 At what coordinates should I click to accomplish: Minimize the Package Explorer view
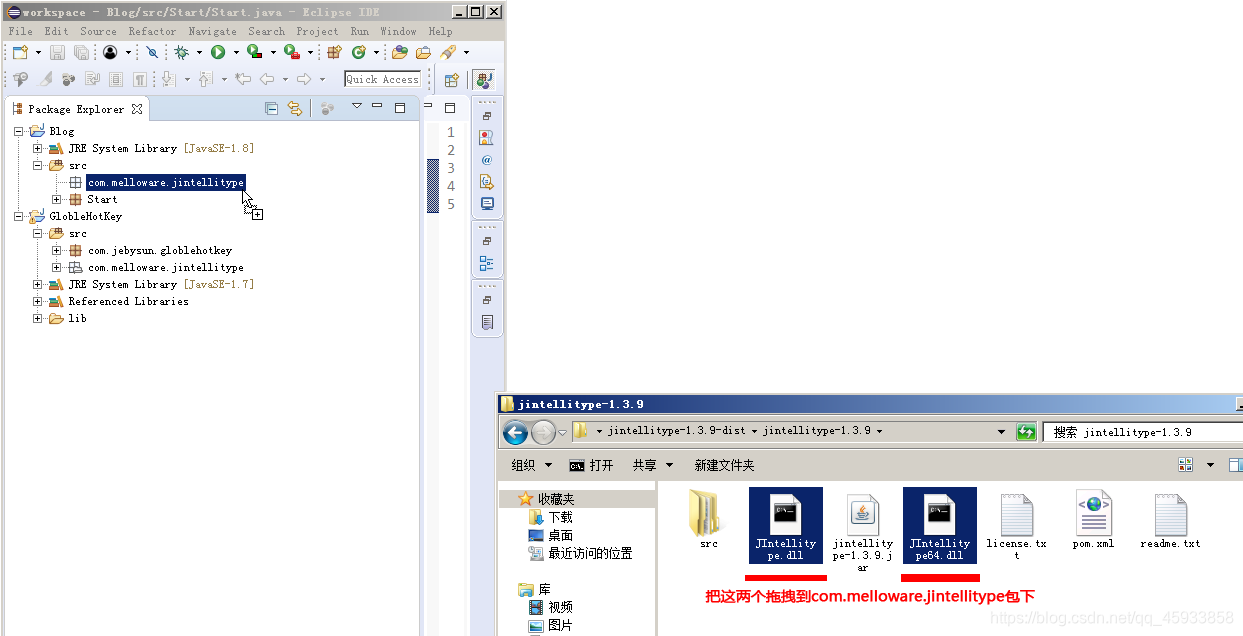point(377,106)
